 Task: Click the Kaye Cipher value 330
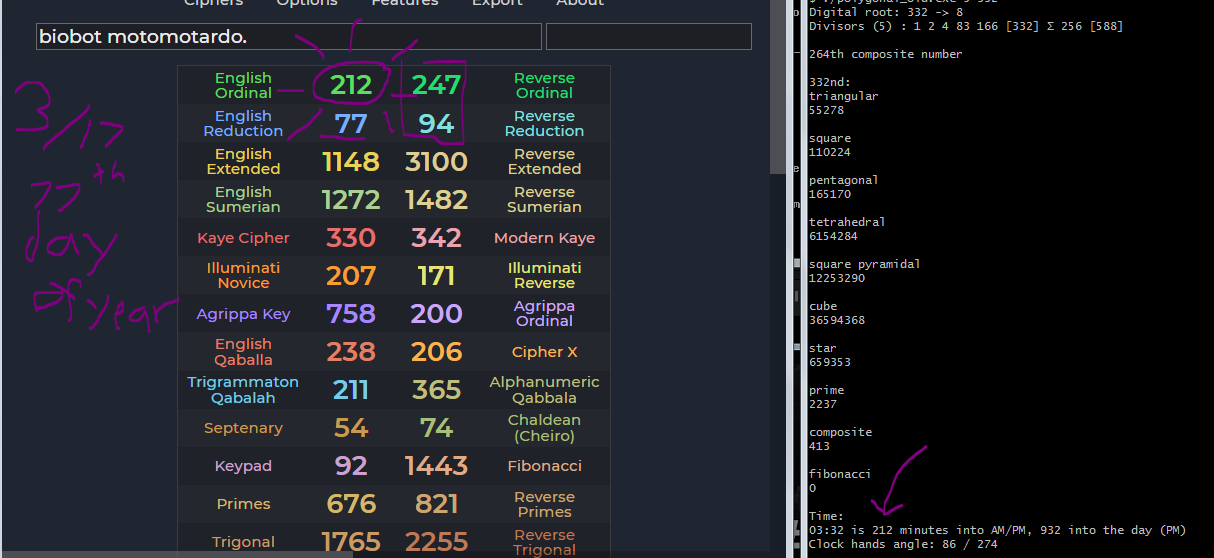click(351, 237)
